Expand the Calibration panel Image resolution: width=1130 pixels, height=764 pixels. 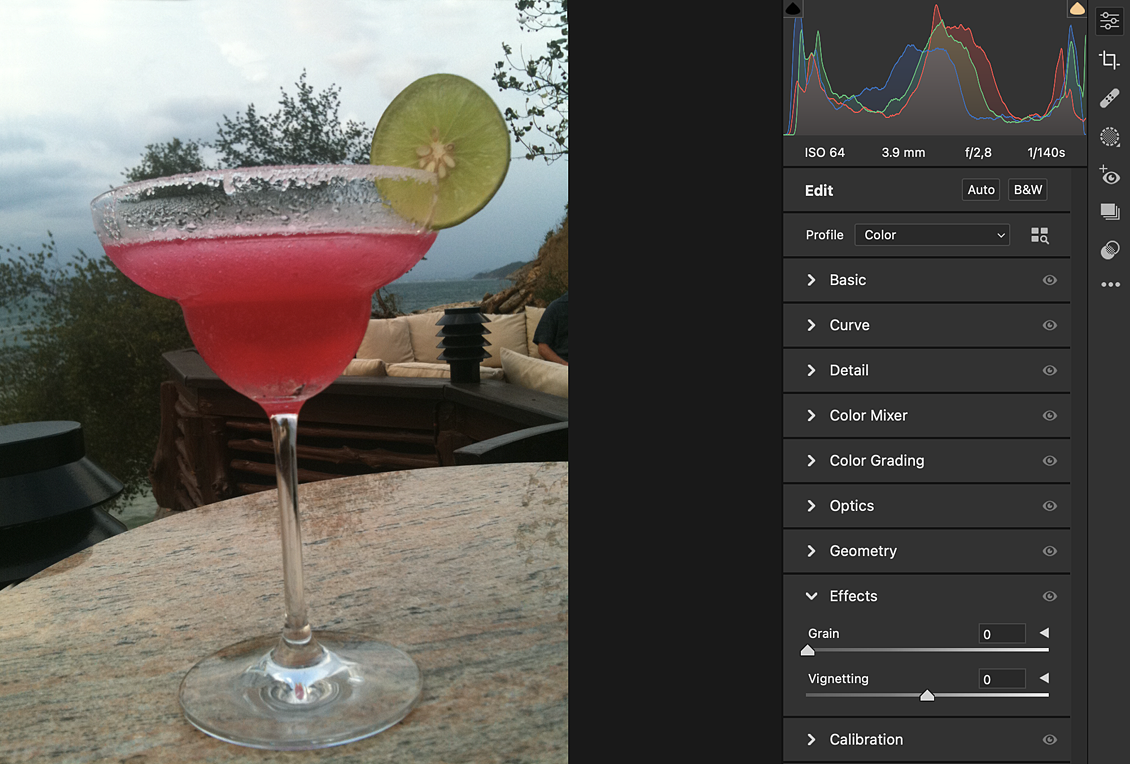pyautogui.click(x=811, y=739)
